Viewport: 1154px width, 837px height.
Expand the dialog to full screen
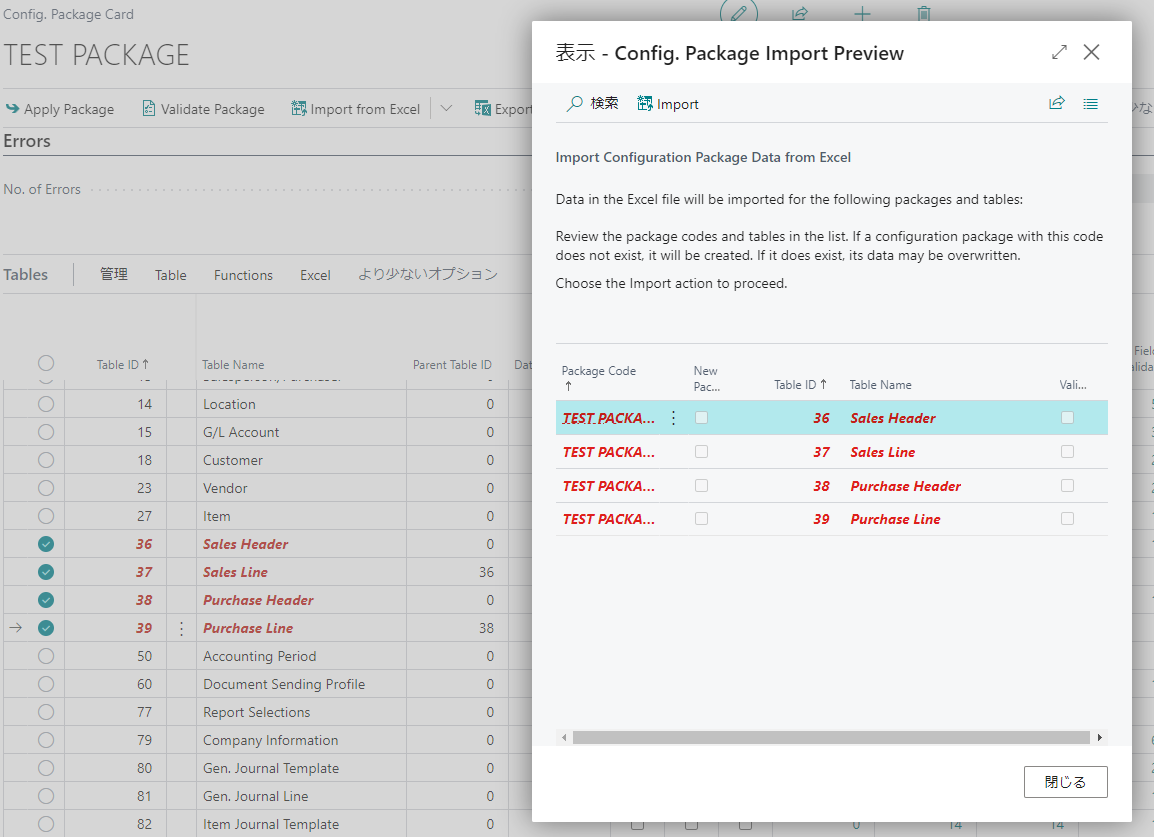tap(1059, 51)
